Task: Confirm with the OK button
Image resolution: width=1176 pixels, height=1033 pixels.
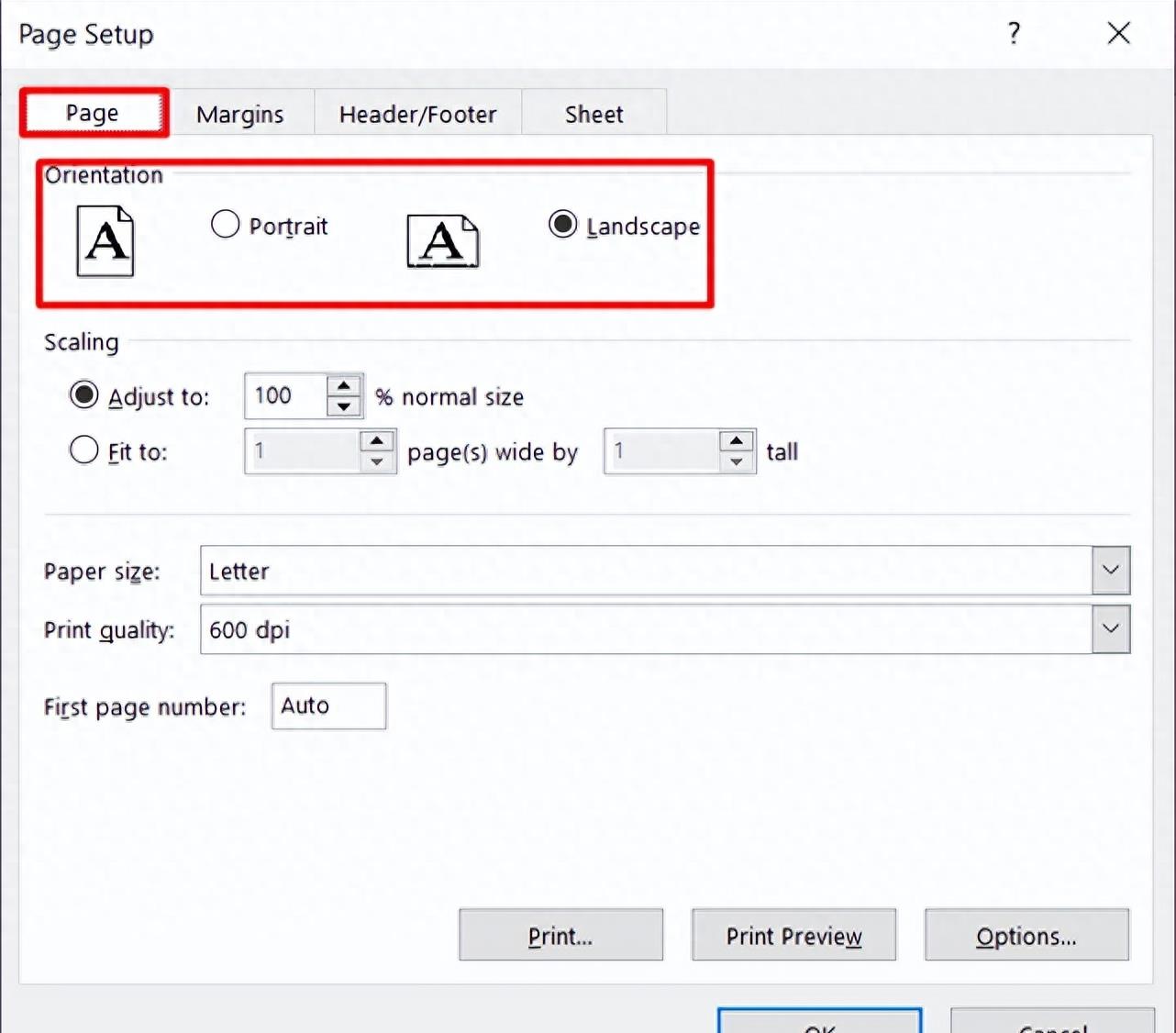Action: [820, 1020]
